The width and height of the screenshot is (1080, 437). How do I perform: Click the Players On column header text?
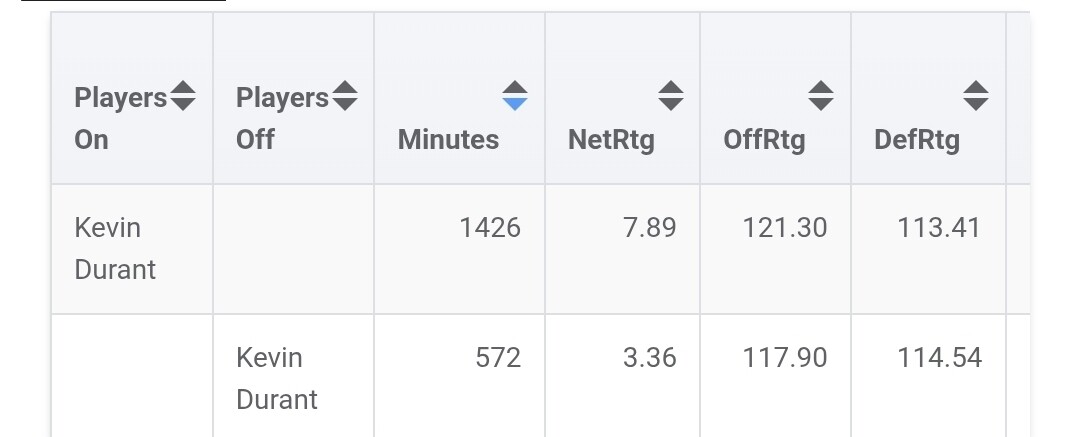coord(119,118)
